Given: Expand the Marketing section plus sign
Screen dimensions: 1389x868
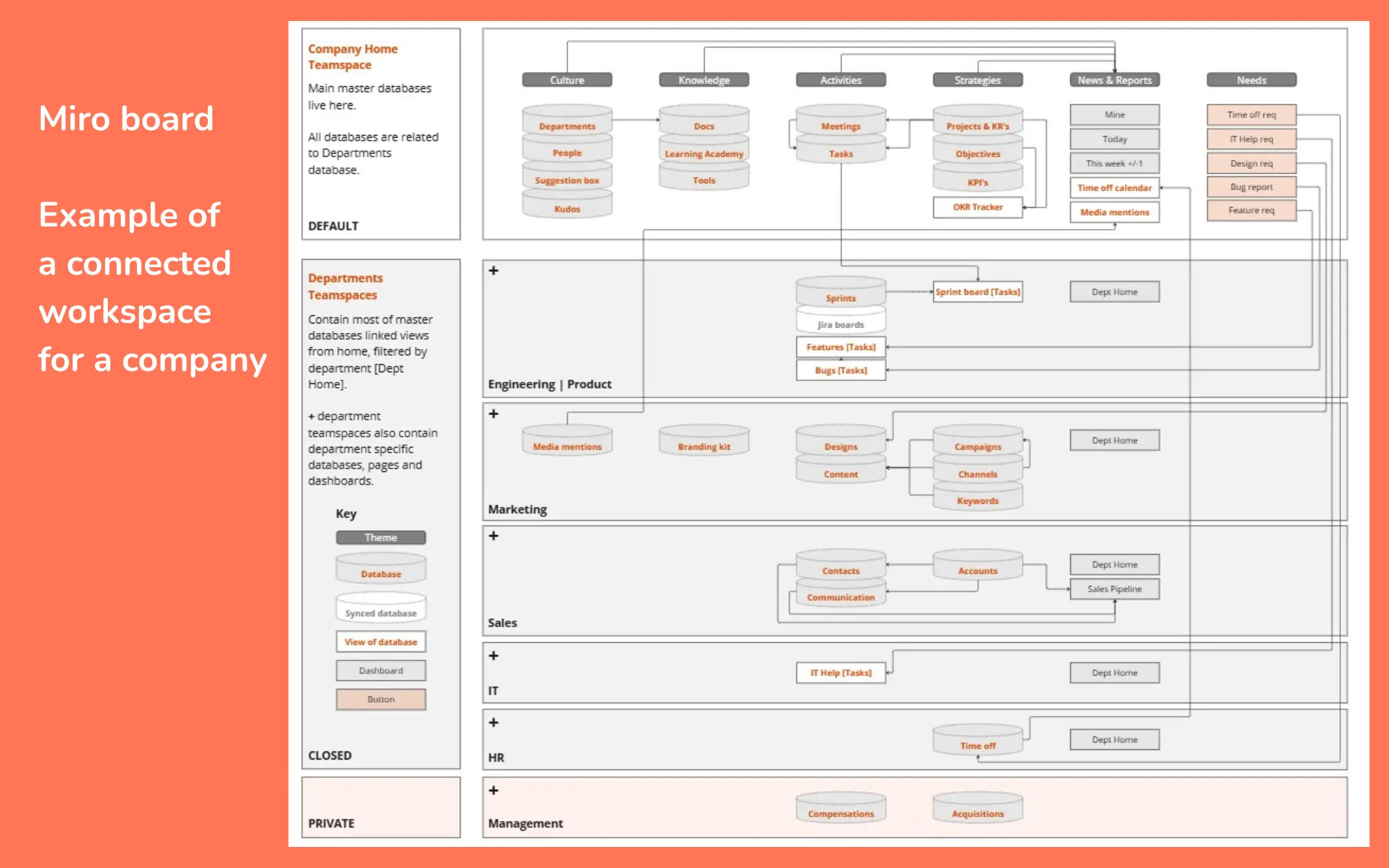Looking at the screenshot, I should pyautogui.click(x=494, y=414).
